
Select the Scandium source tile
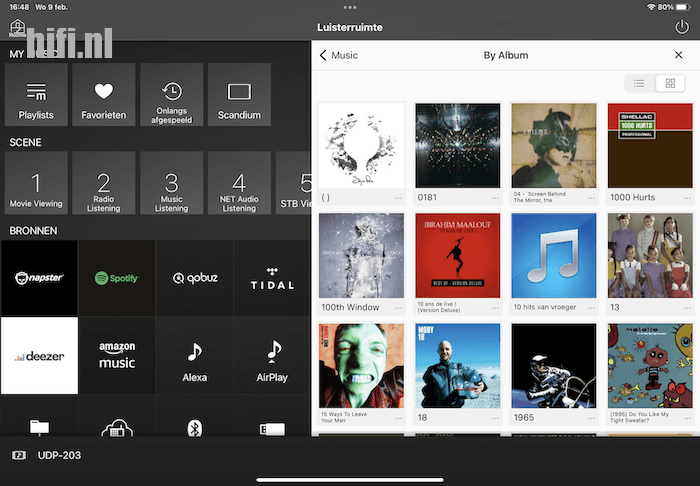pos(239,95)
